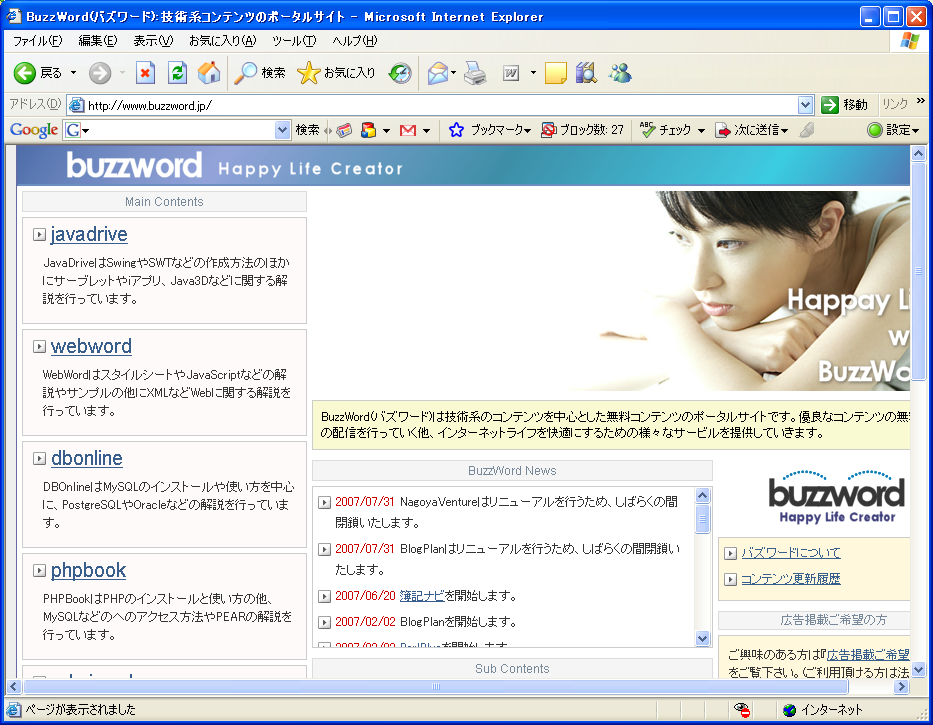Print the page with printer icon
The height and width of the screenshot is (725, 933).
(475, 73)
